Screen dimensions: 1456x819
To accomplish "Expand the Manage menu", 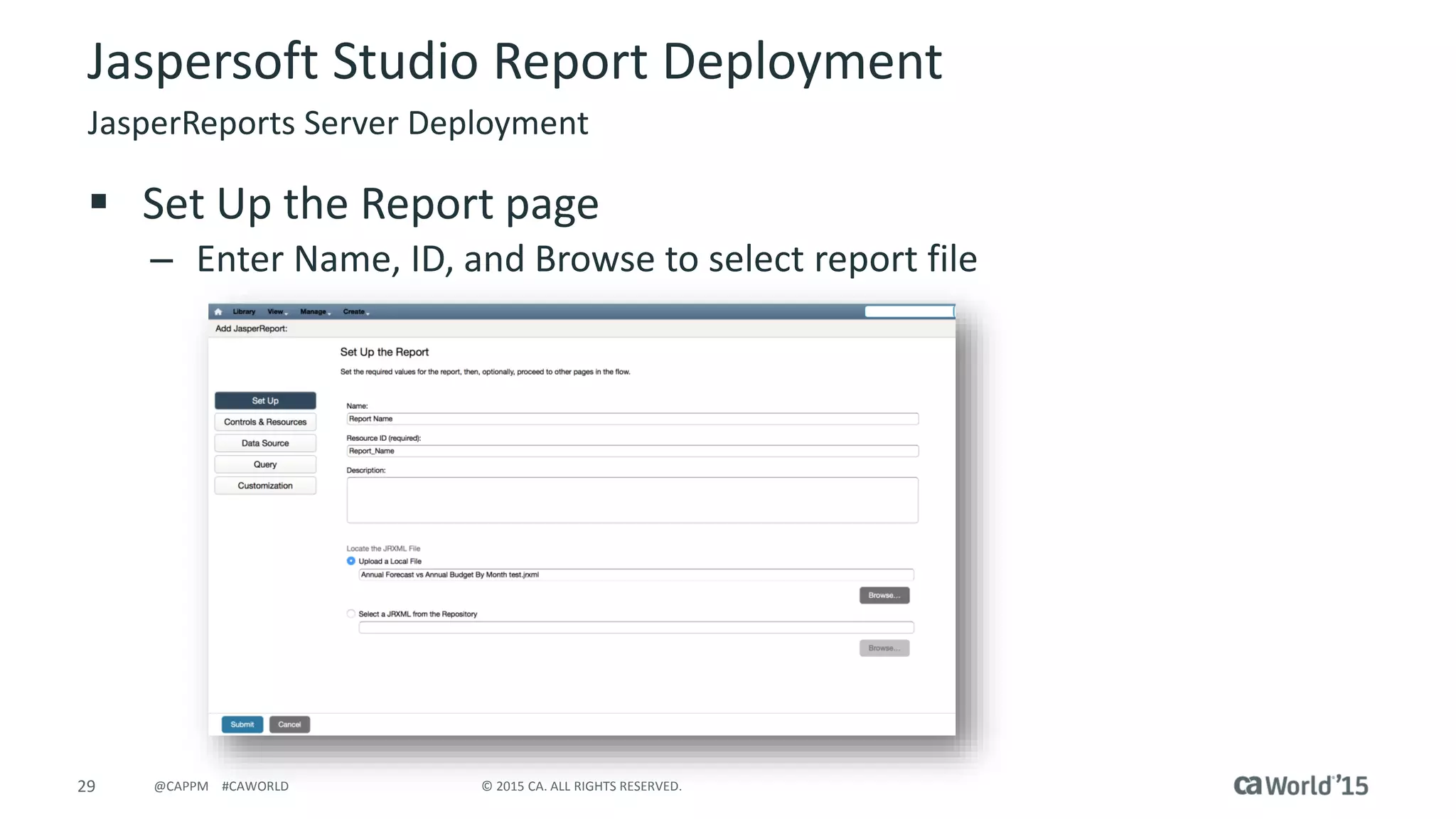I will click(315, 311).
